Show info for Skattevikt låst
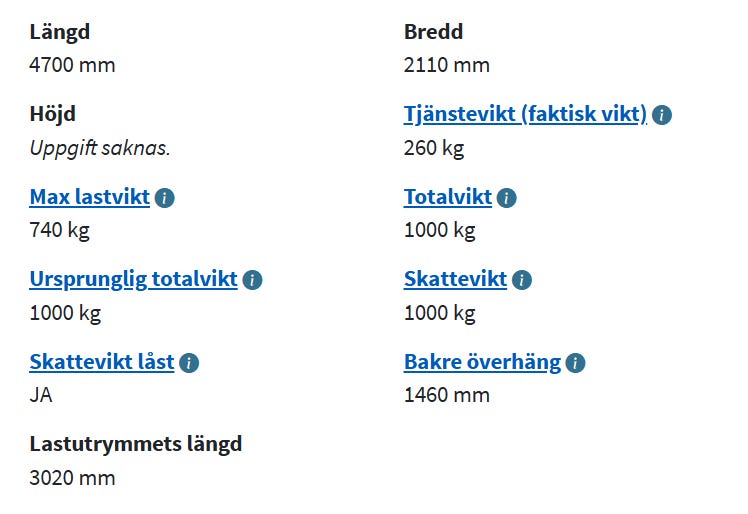The height and width of the screenshot is (514, 748). pos(189,363)
